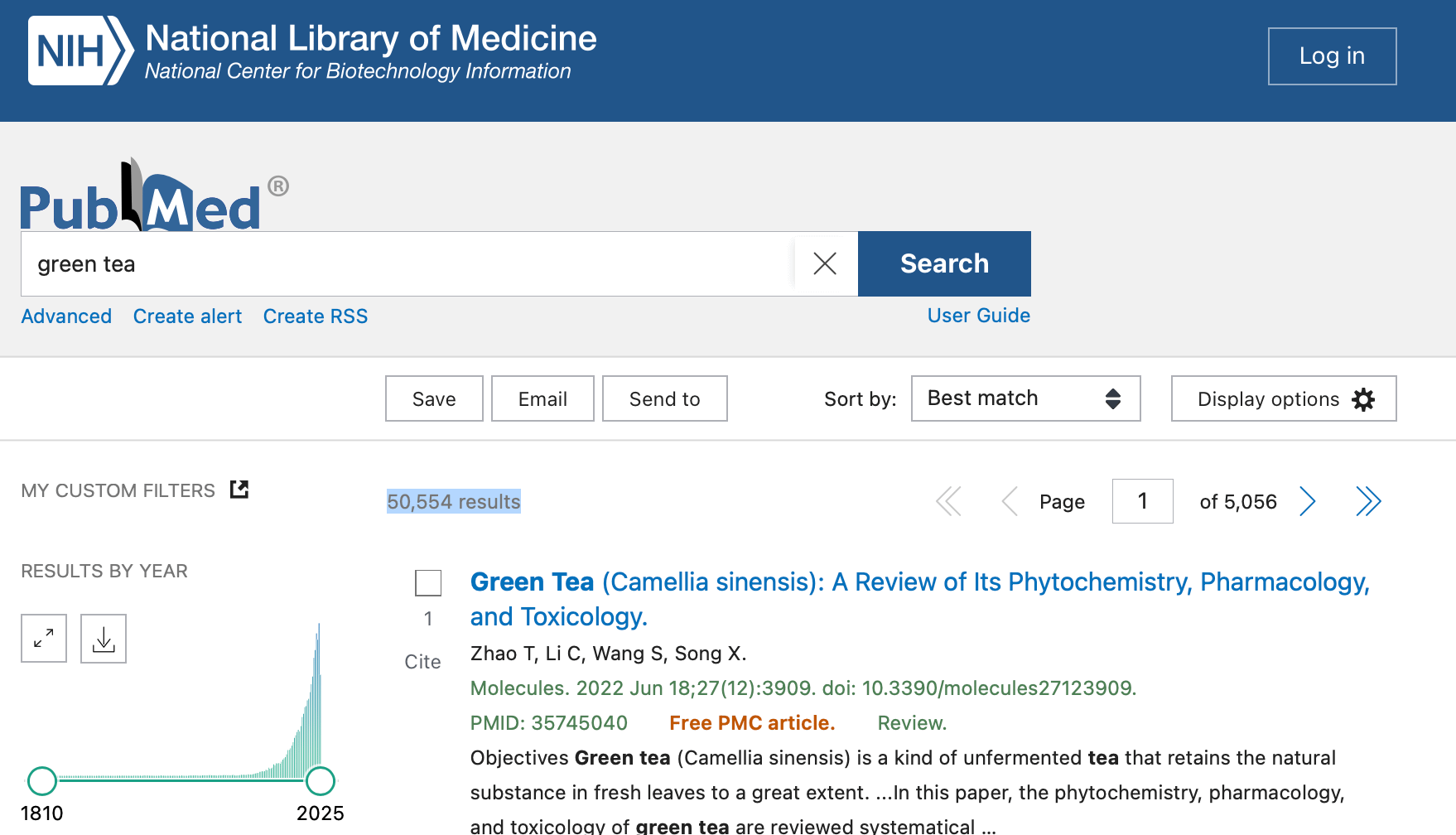
Task: Open the Send to menu
Action: click(x=664, y=398)
